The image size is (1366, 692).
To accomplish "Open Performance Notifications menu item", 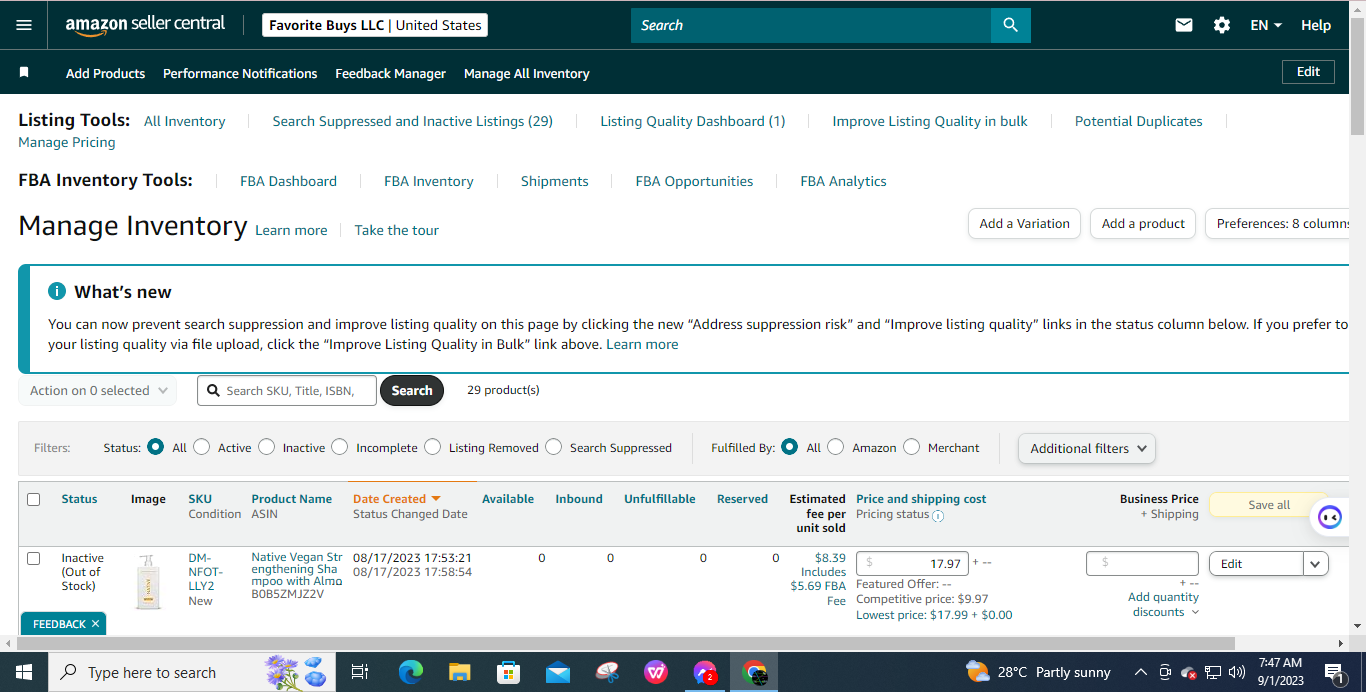I will [x=240, y=73].
